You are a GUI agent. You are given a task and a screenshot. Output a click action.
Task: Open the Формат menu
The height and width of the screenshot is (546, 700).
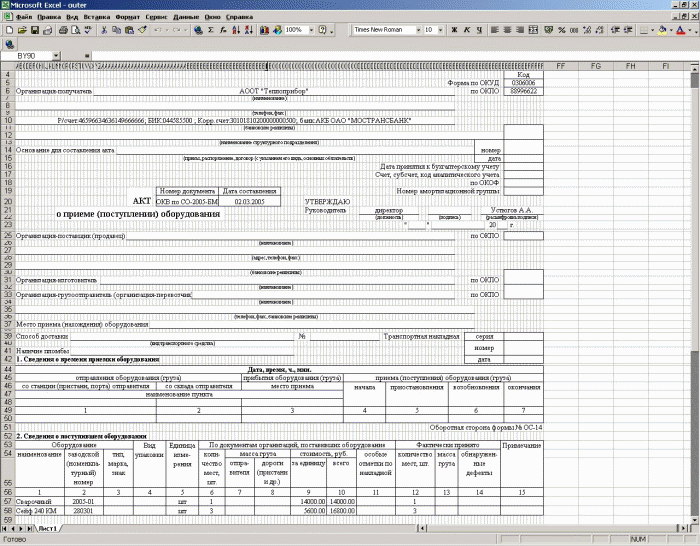[x=127, y=17]
